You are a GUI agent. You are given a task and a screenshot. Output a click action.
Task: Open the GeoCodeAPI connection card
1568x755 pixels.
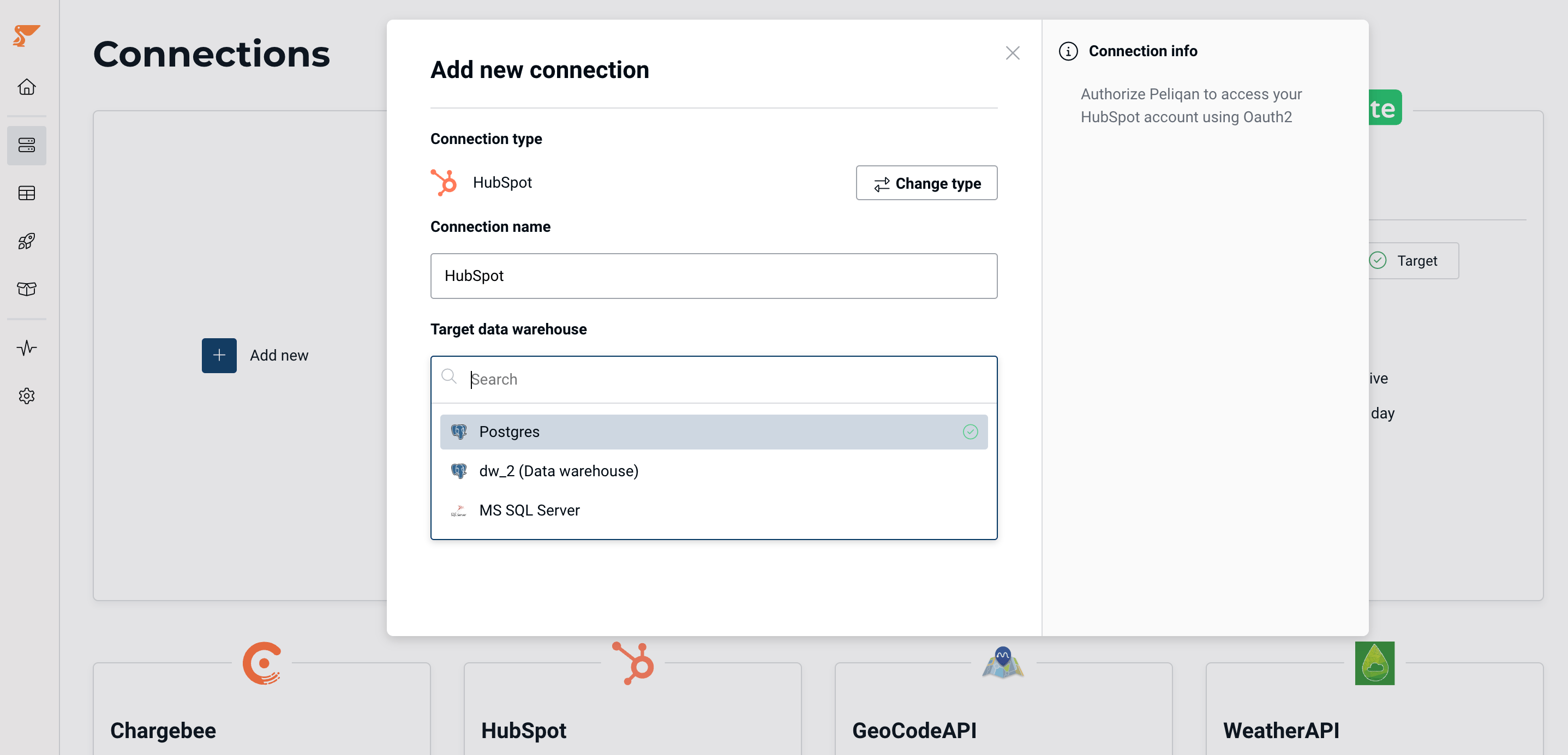1003,709
